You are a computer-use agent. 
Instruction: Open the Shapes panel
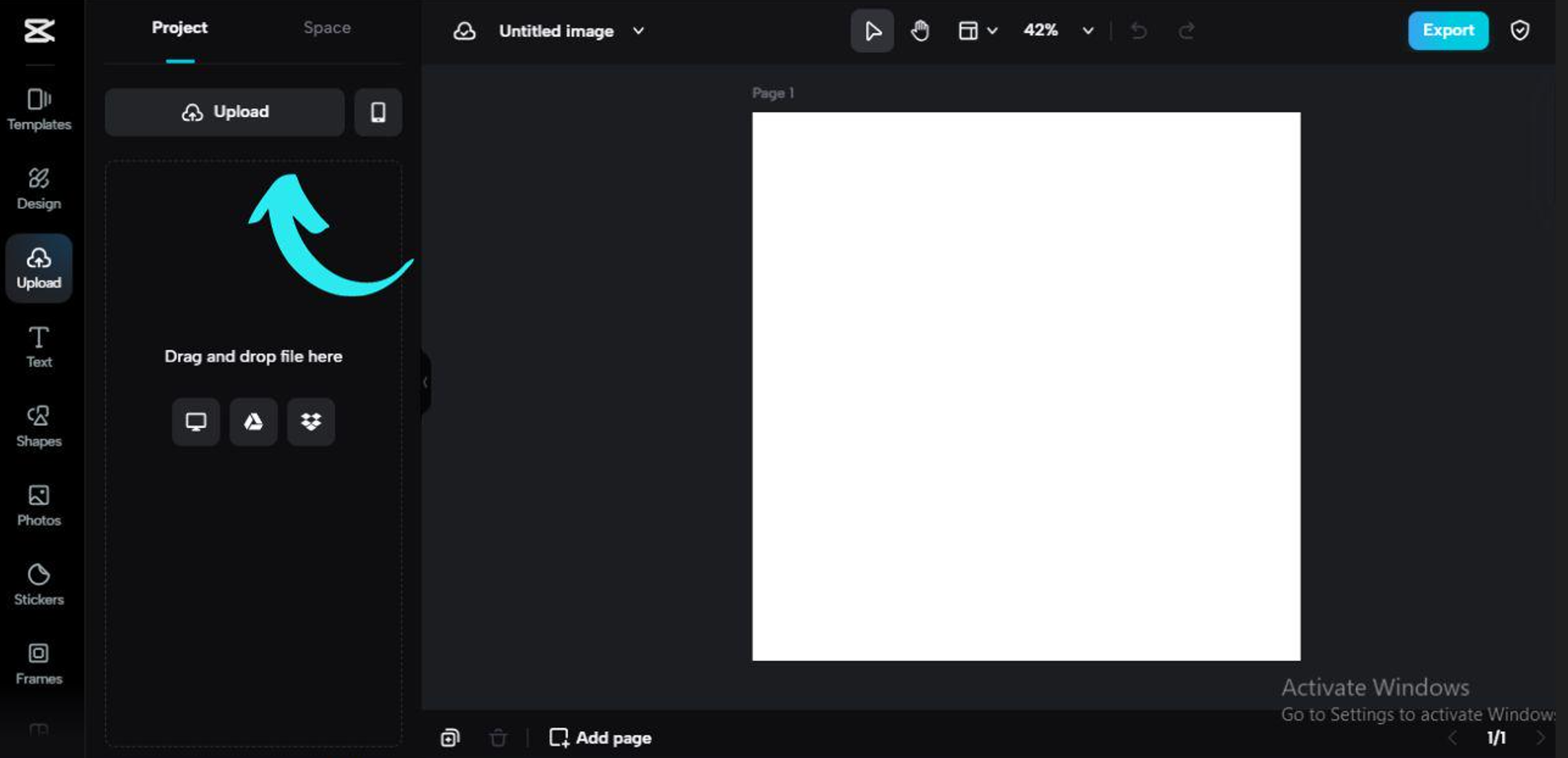(x=39, y=426)
